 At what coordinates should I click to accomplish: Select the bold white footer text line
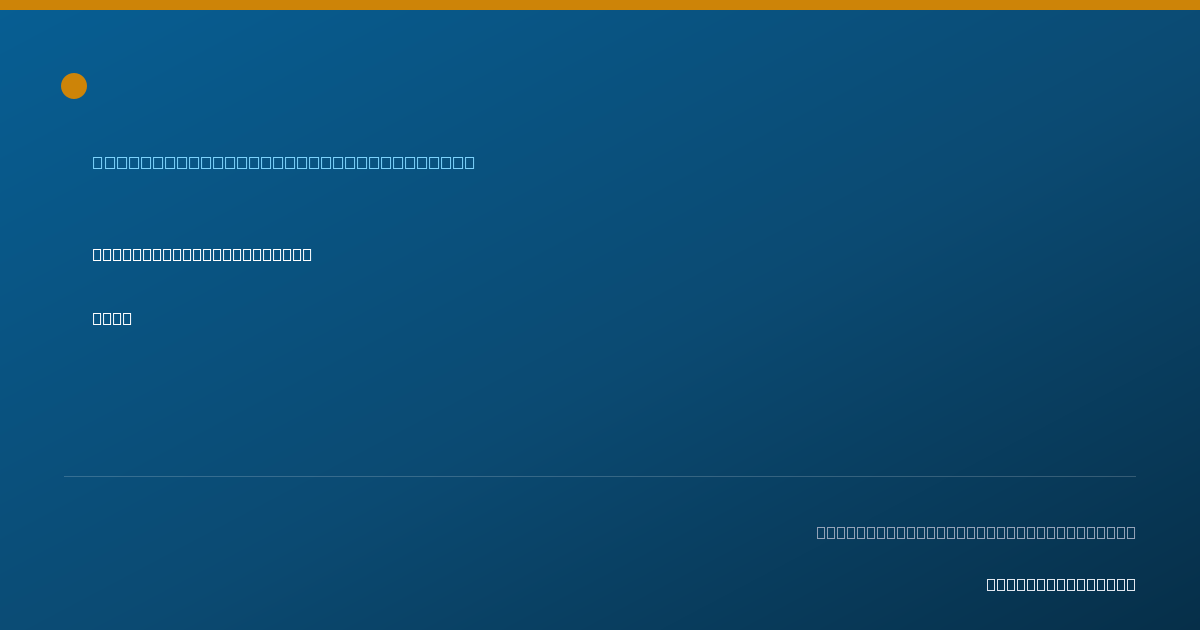click(1061, 584)
